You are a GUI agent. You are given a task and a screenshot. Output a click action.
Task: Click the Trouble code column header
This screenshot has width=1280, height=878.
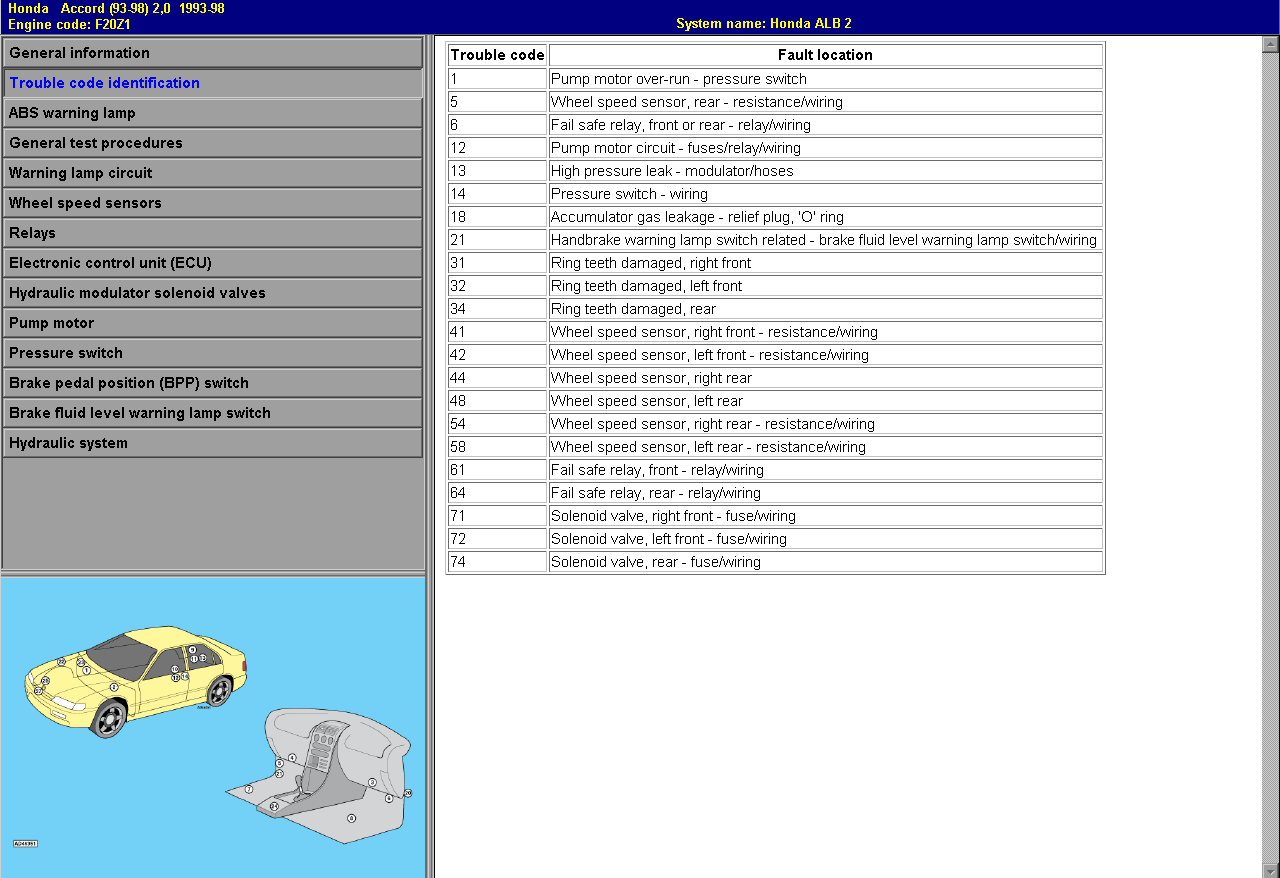497,55
